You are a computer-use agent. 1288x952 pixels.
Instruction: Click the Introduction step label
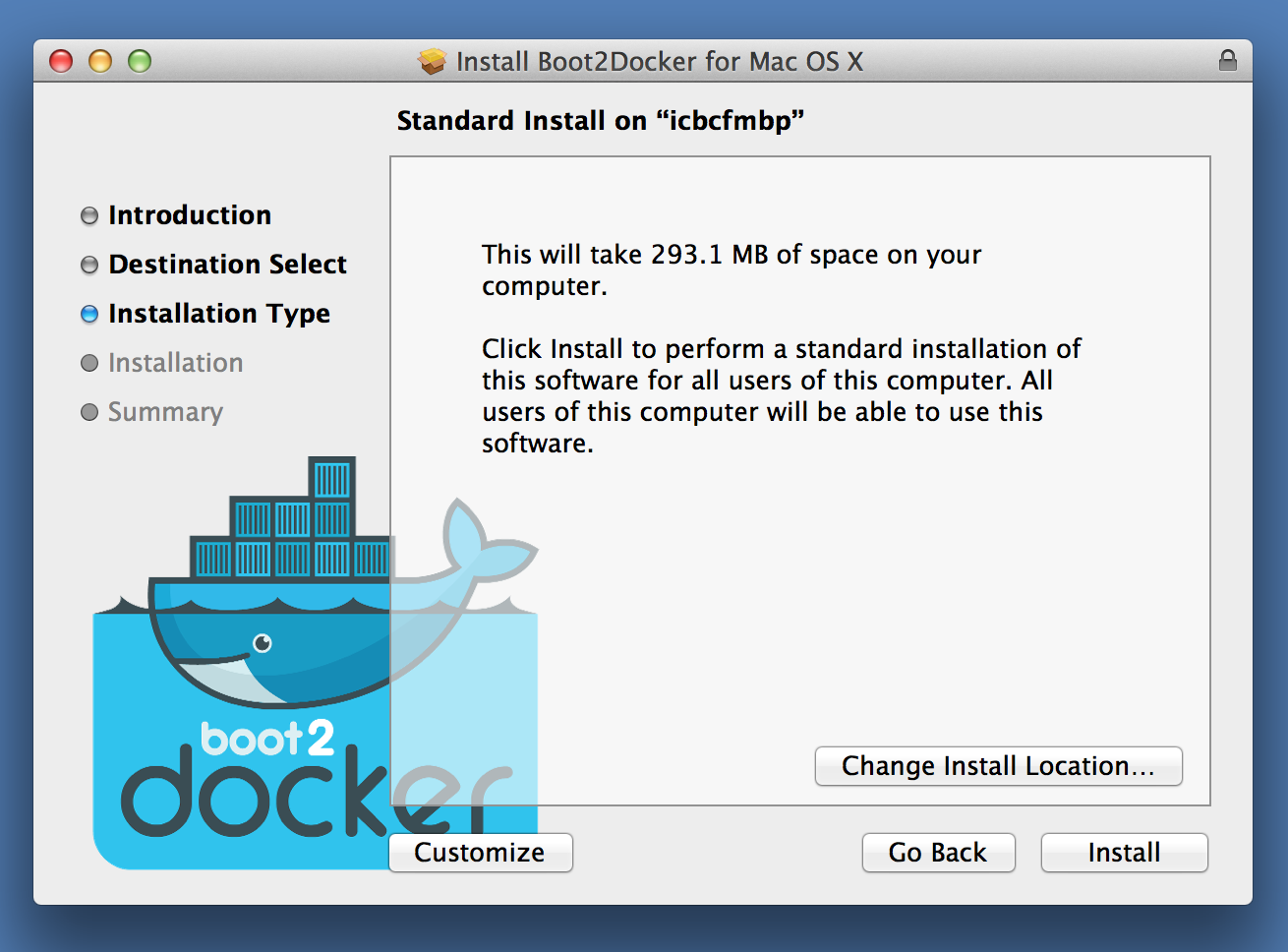(x=190, y=215)
